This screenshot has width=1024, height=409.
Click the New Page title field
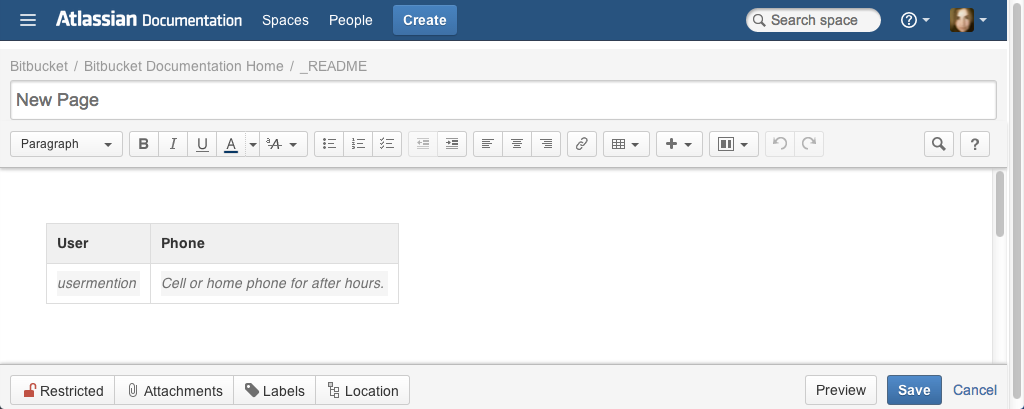coord(504,100)
